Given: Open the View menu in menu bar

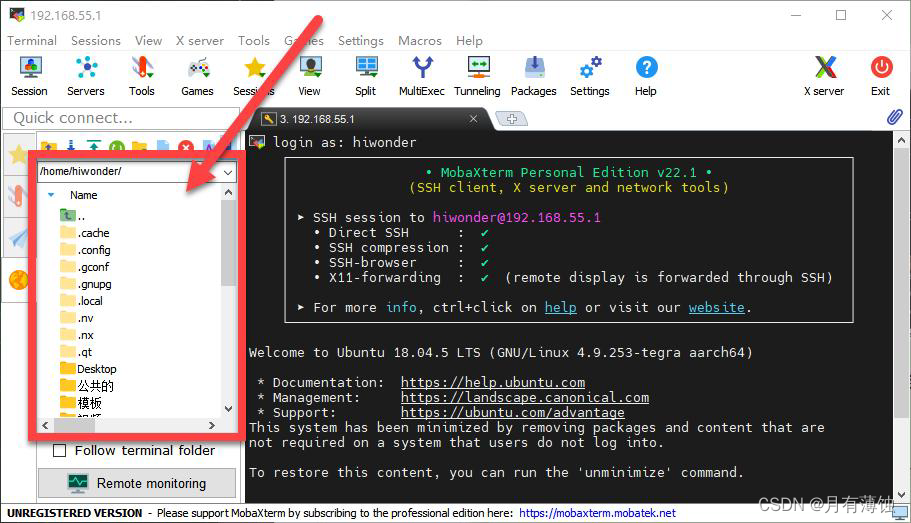Looking at the screenshot, I should tap(149, 41).
